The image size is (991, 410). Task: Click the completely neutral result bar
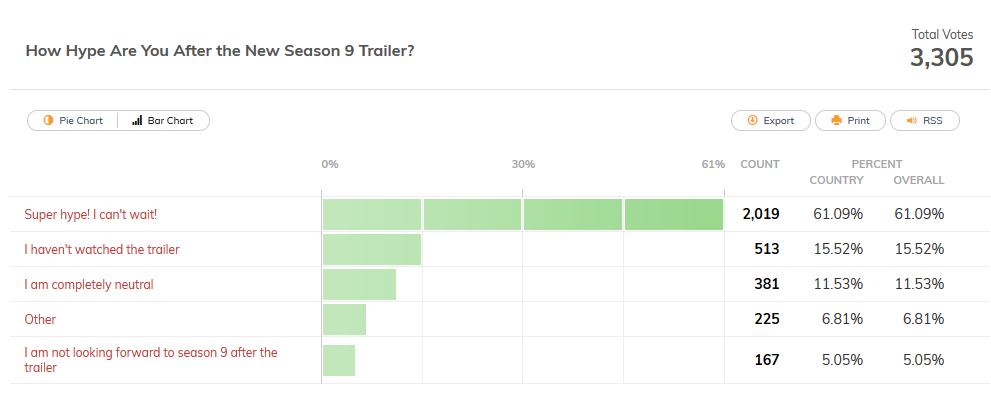click(359, 284)
